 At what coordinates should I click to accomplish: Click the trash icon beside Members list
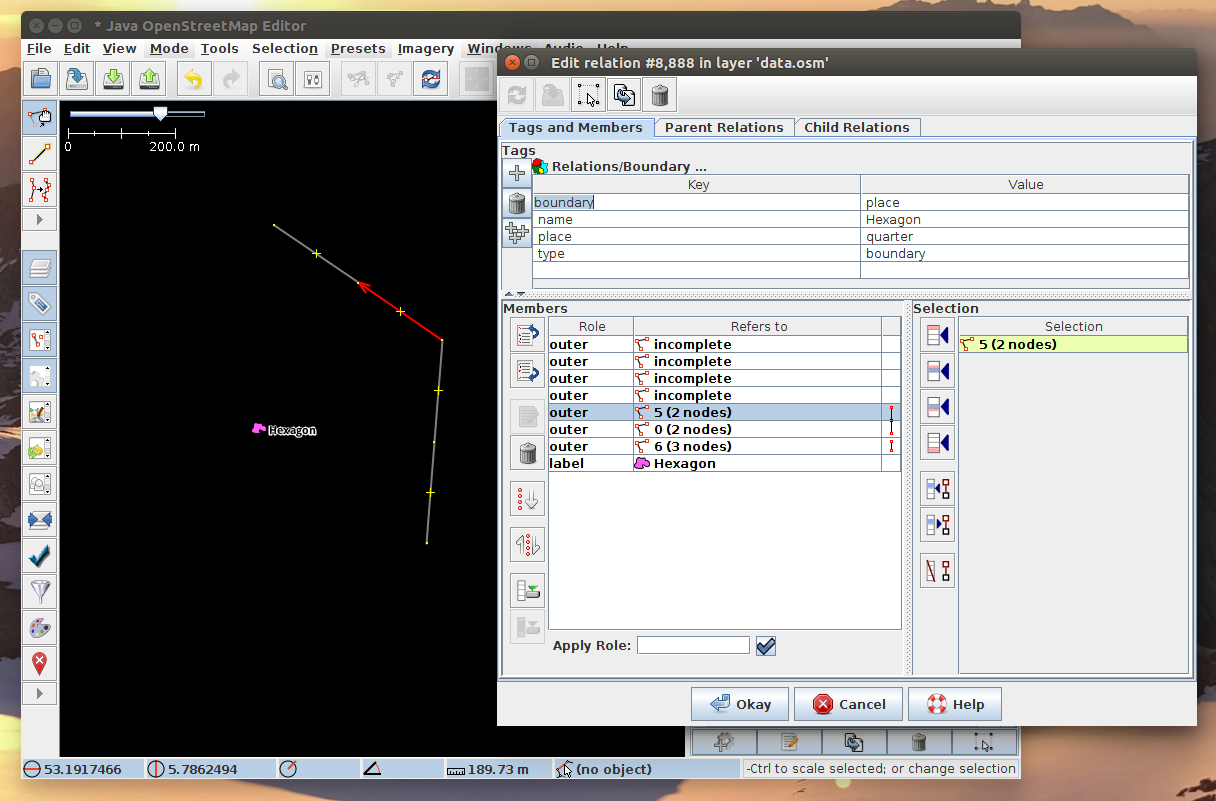(527, 453)
